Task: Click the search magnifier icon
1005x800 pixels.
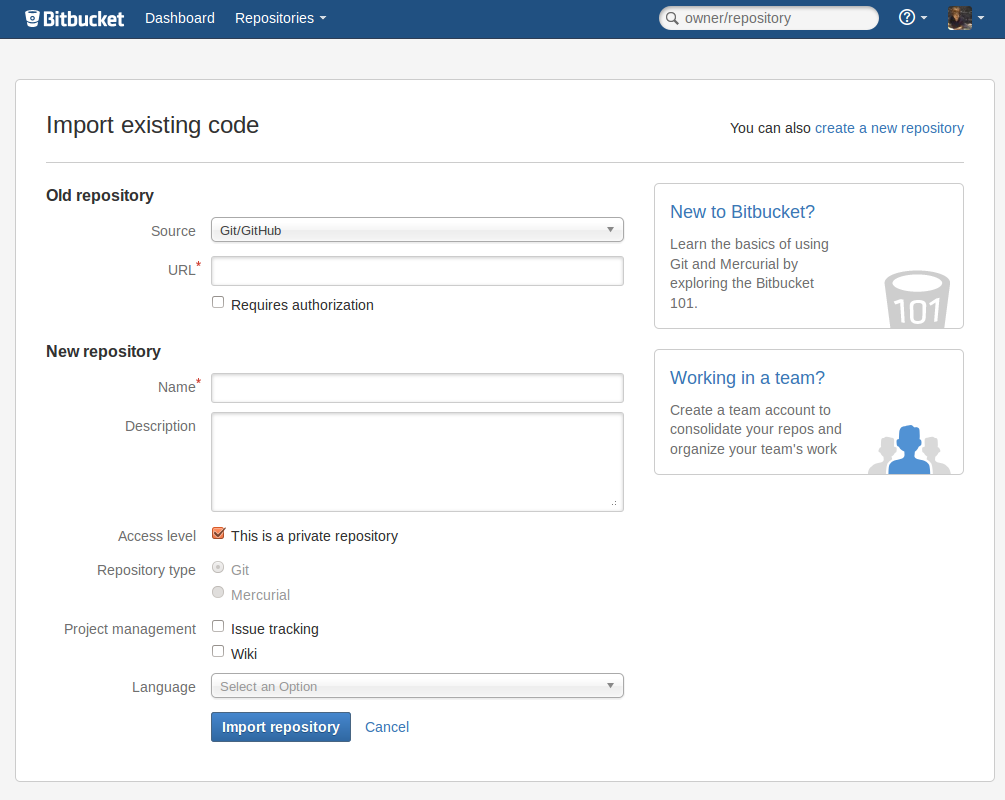Action: click(672, 18)
